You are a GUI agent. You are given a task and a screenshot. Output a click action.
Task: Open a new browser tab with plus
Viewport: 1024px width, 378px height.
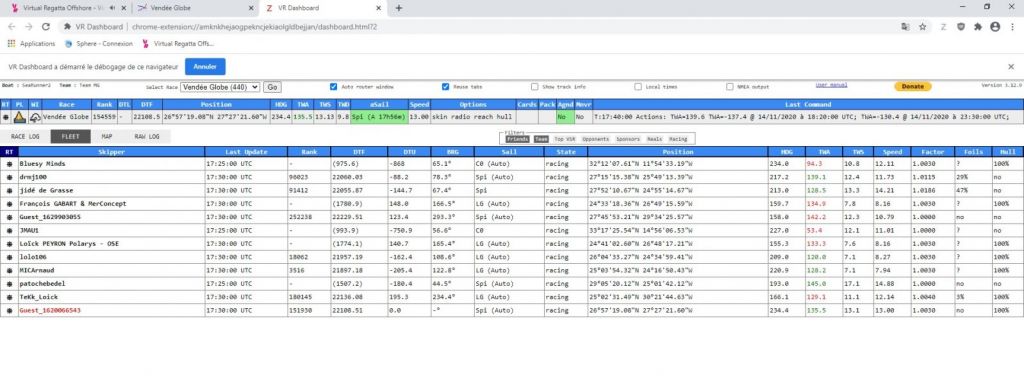[398, 8]
